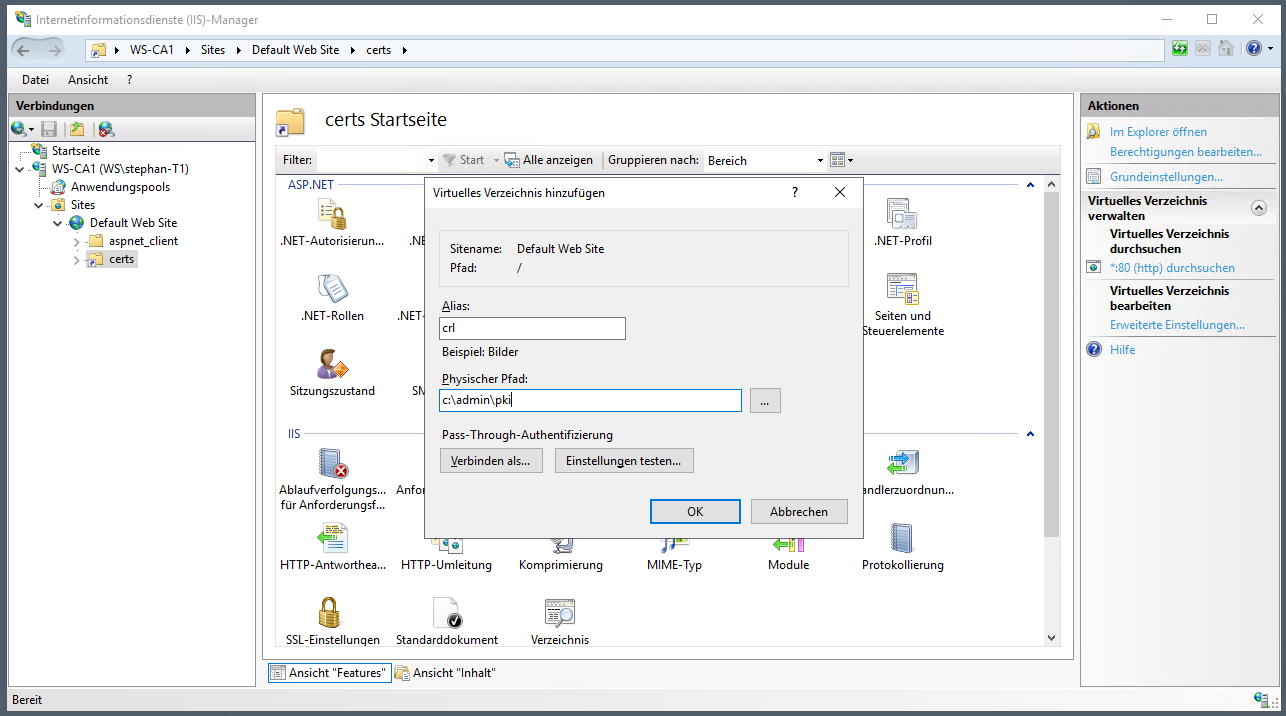Open the Filter dropdown arrow
Viewport: 1286px width, 716px height.
tap(431, 160)
